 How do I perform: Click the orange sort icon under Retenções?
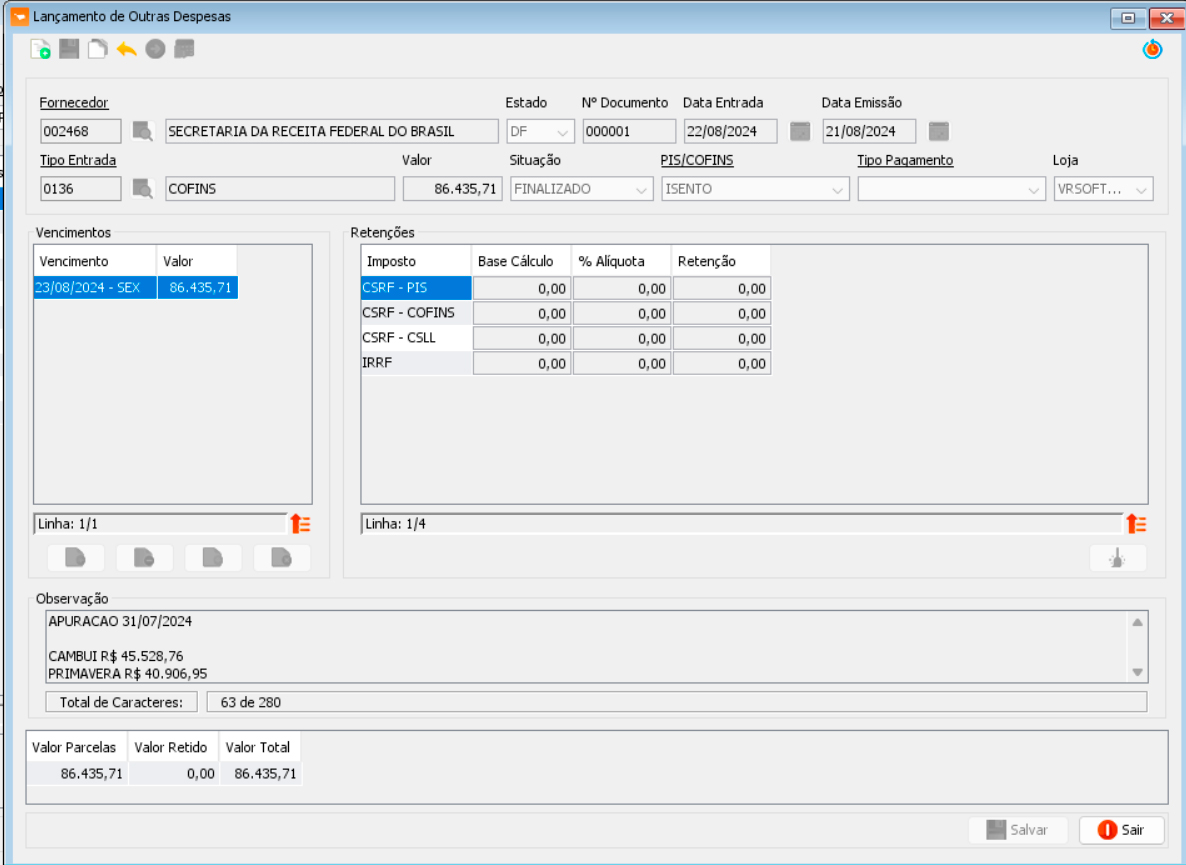point(1136,523)
